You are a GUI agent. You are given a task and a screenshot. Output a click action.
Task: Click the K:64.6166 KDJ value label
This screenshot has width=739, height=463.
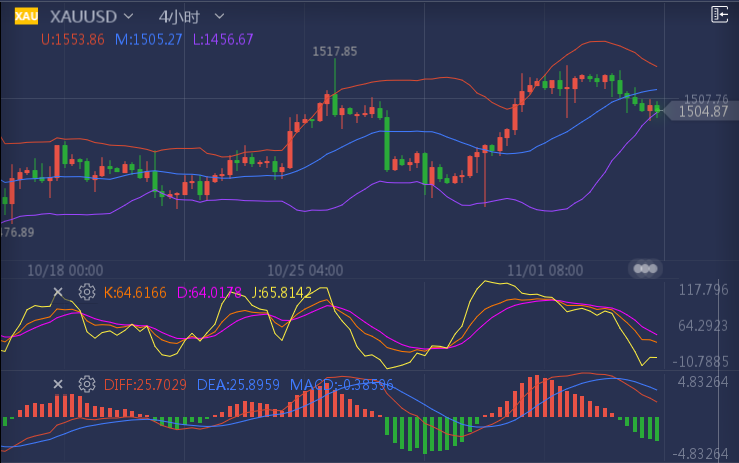click(x=136, y=292)
